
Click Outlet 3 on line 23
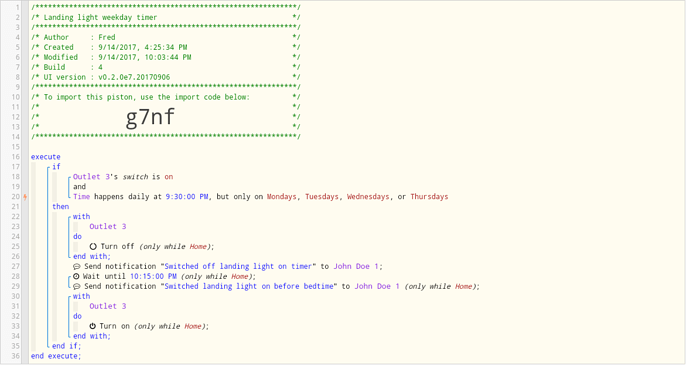point(108,227)
